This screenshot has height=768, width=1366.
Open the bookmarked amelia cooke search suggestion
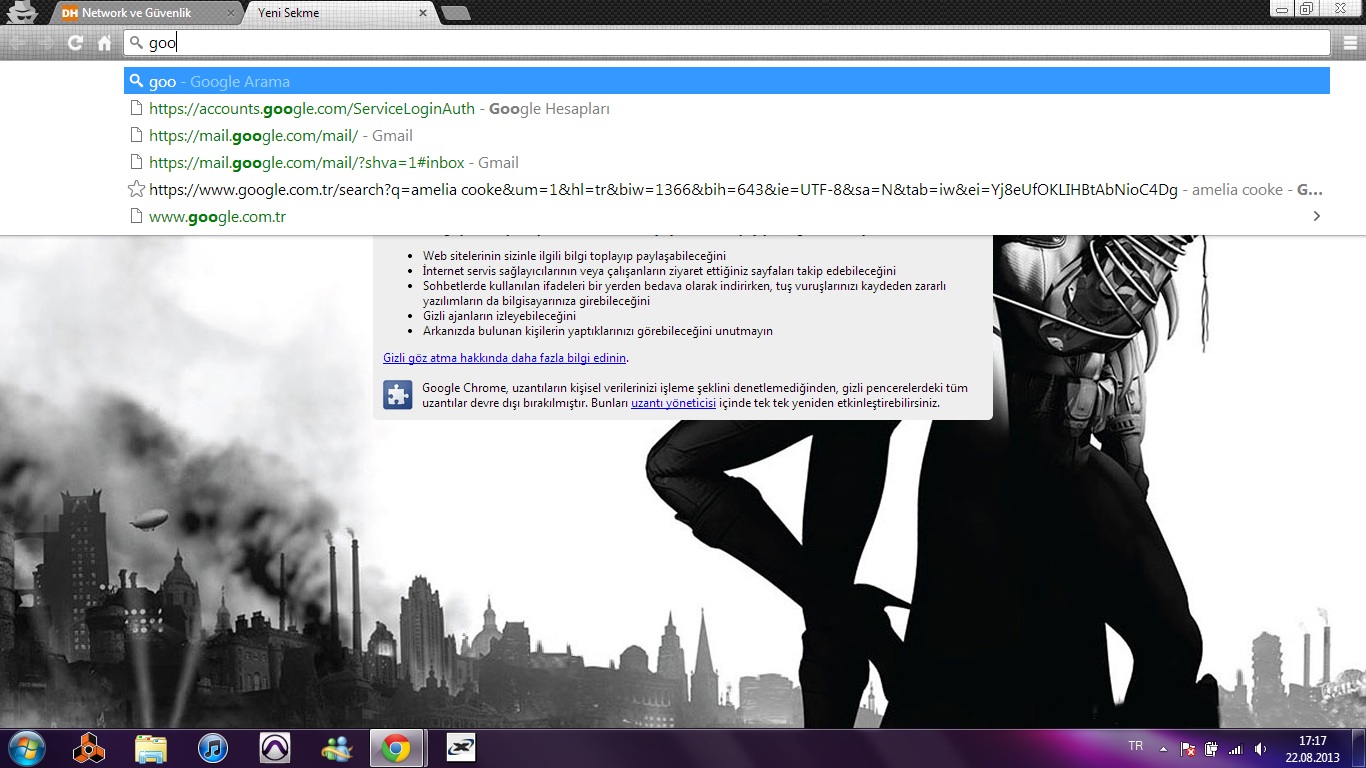pos(727,189)
